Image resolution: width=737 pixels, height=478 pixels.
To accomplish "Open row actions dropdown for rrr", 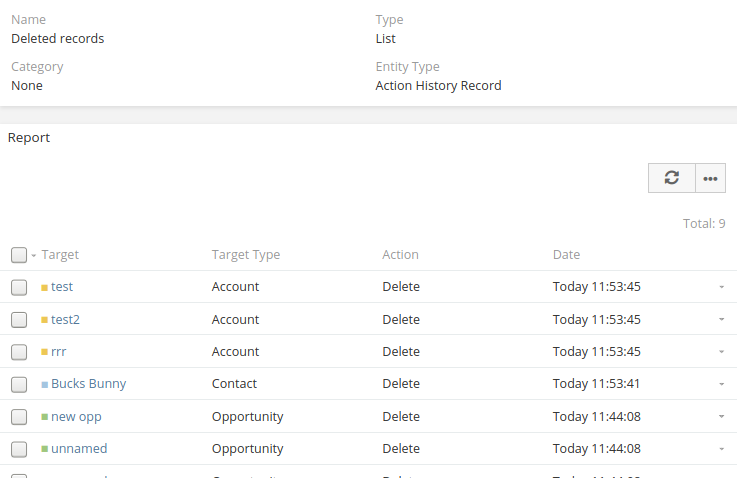I will [721, 352].
